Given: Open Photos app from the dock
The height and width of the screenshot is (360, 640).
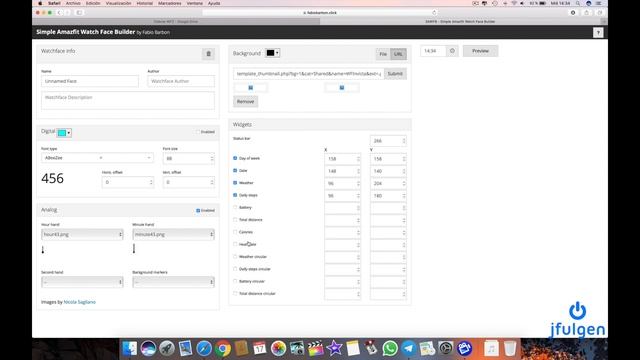Looking at the screenshot, I should [x=278, y=349].
